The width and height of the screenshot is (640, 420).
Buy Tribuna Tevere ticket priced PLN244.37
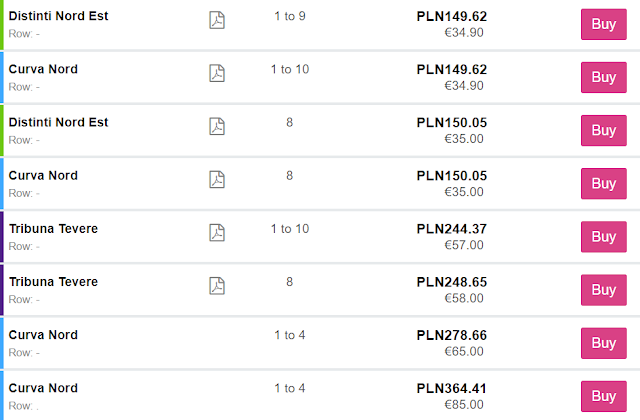603,236
